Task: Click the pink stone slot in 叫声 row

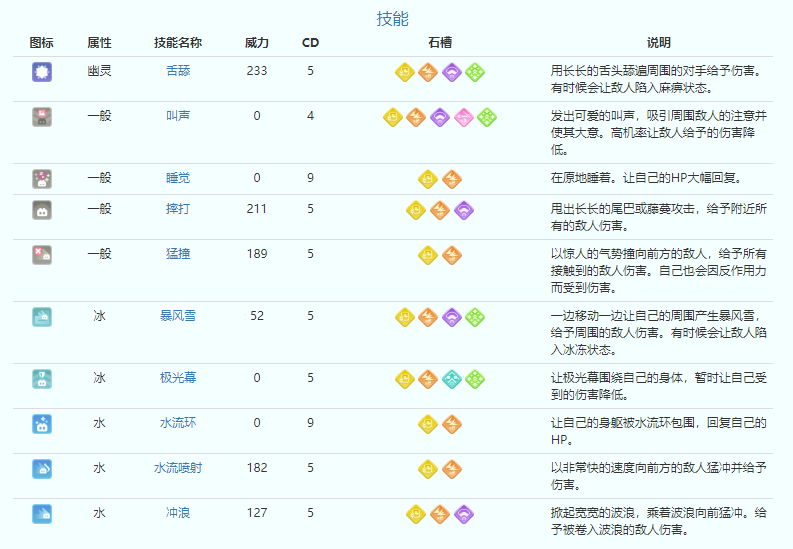Action: [x=463, y=117]
